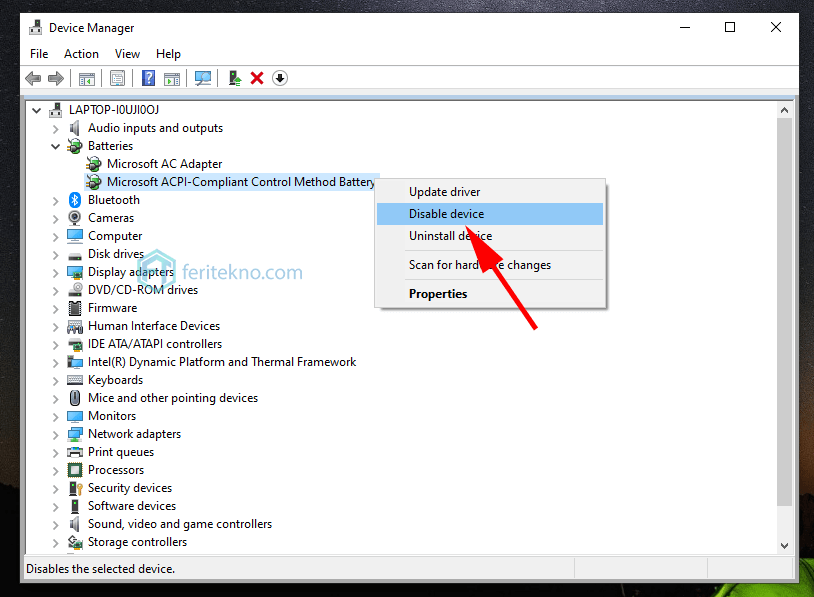Select Scan for hardware changes menu entry
Screen dimensions: 814x597
pos(490,265)
